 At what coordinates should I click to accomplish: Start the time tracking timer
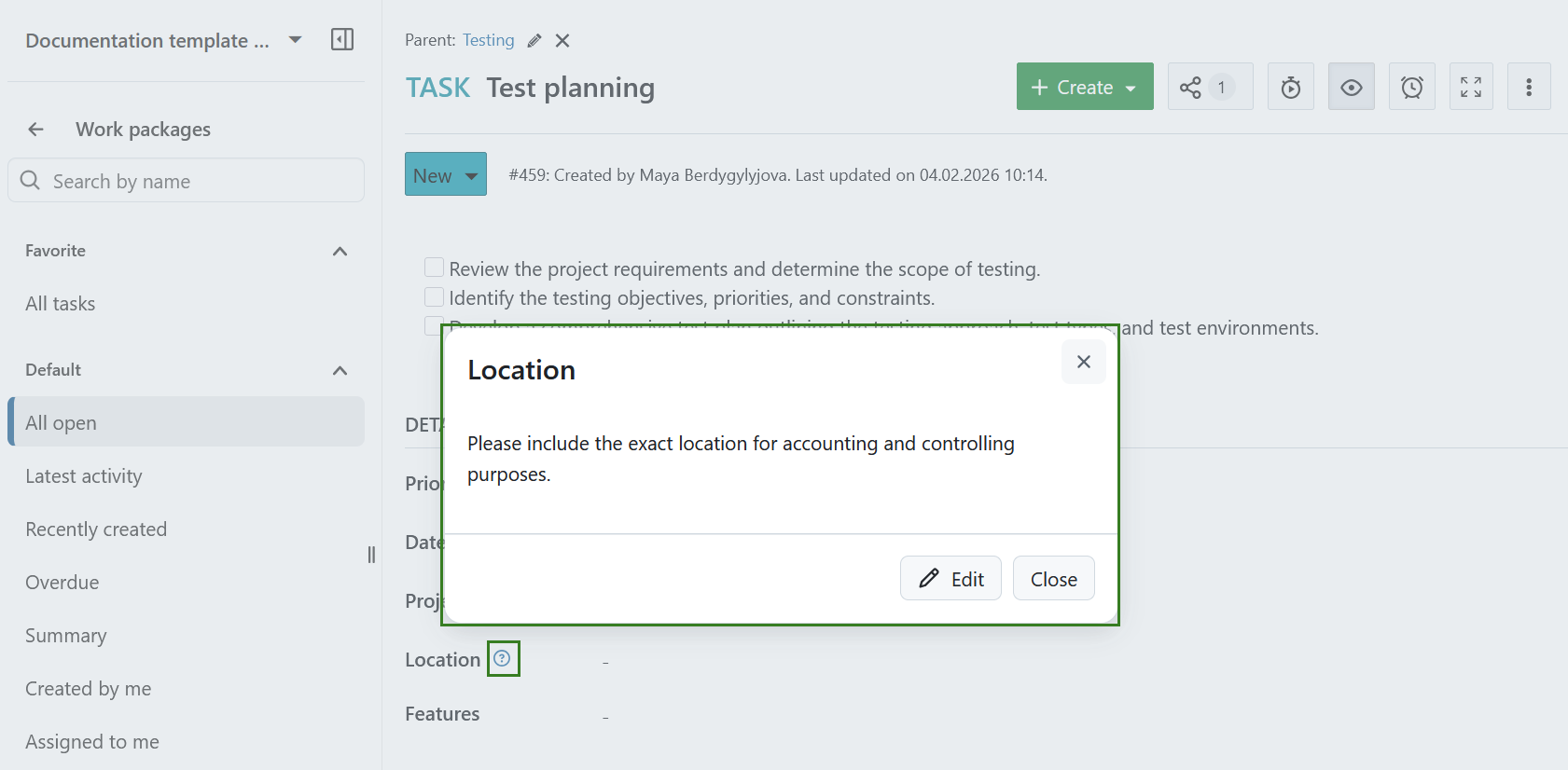tap(1290, 88)
